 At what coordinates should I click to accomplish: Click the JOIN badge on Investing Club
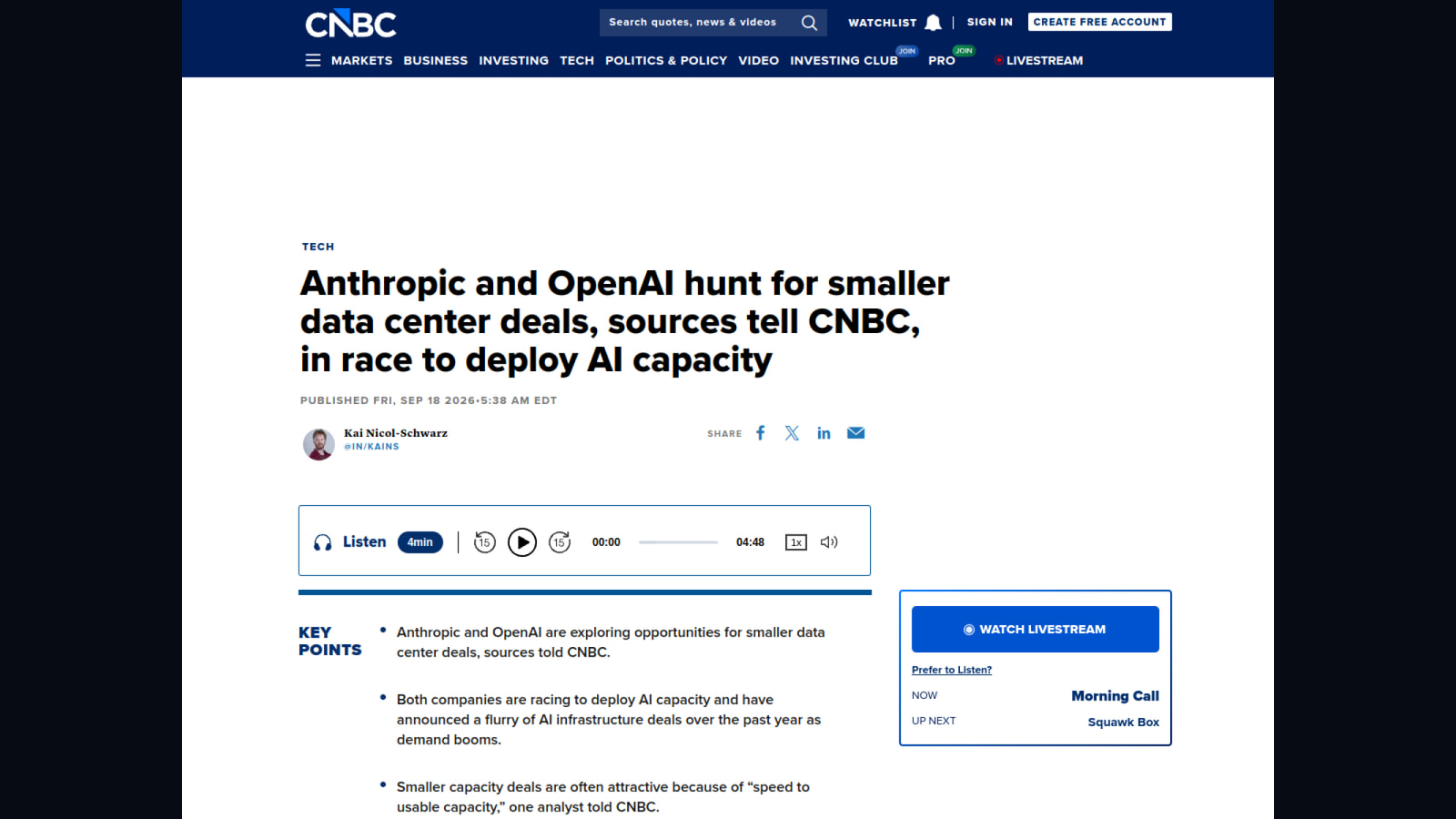click(907, 51)
